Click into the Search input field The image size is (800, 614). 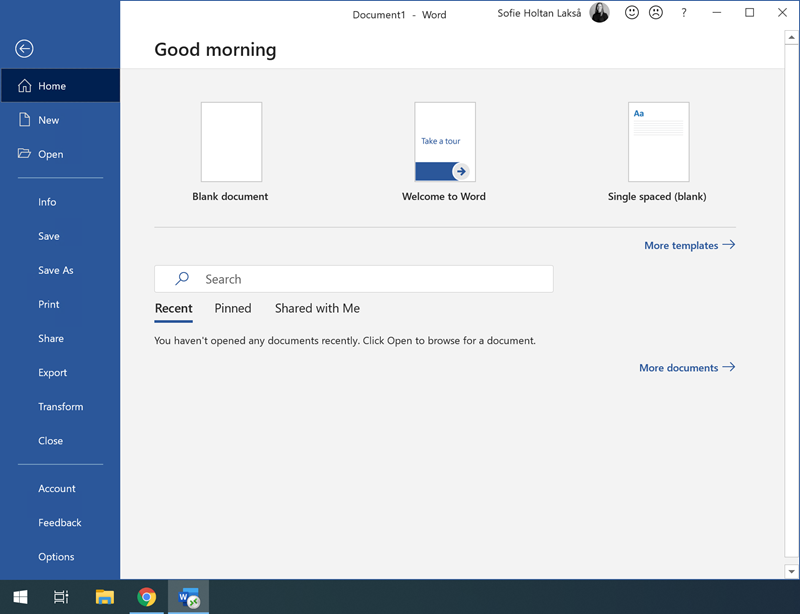tap(354, 279)
